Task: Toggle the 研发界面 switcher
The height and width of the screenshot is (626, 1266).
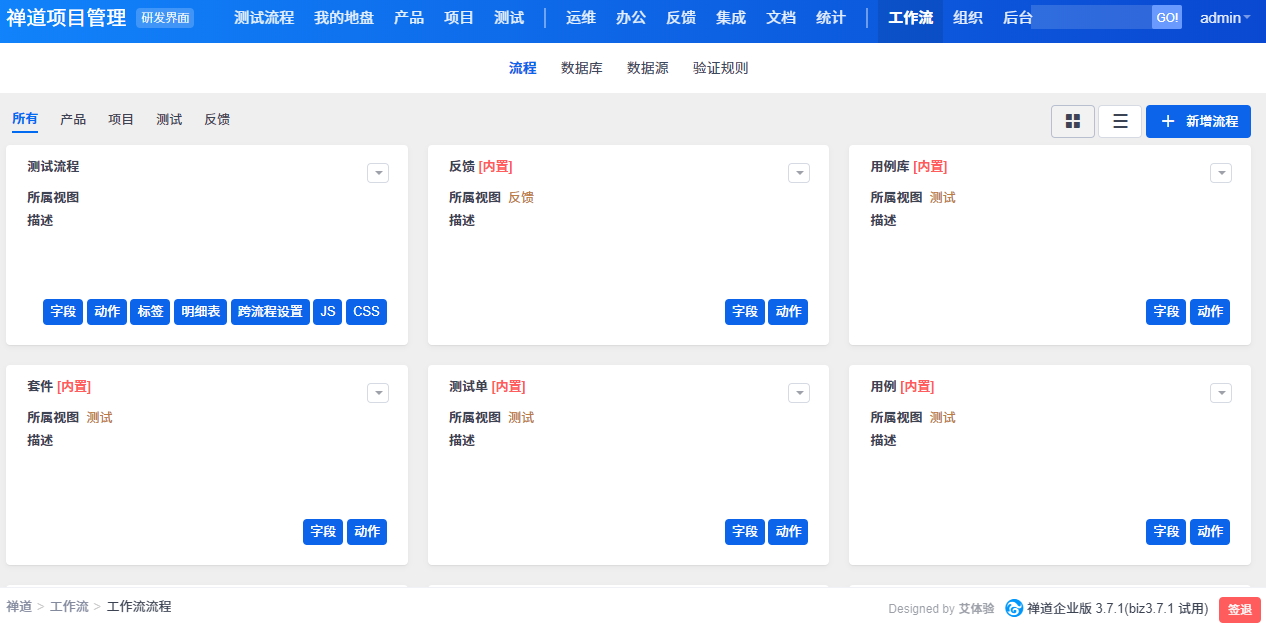Action: (x=165, y=18)
